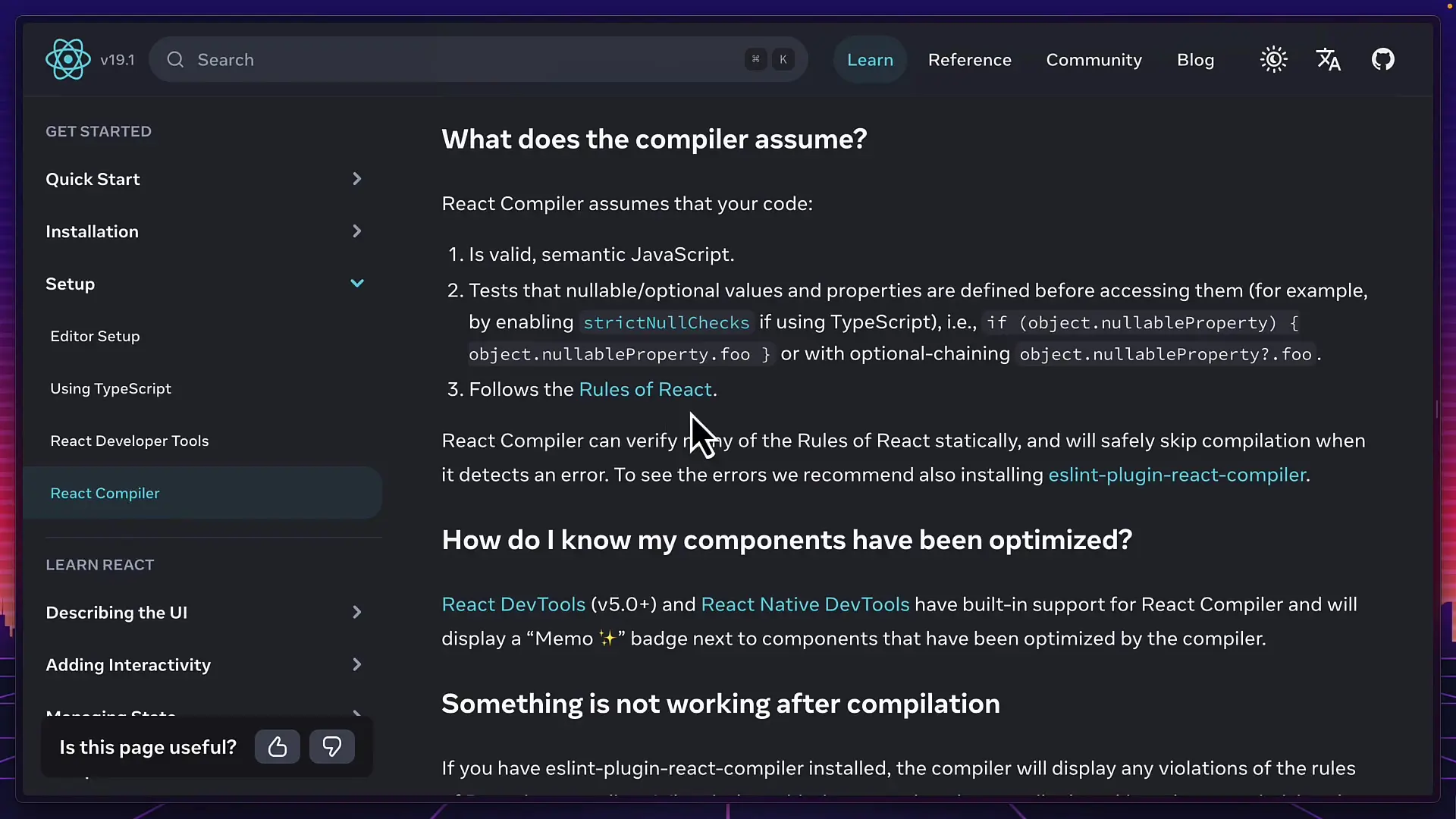Click 'object.nullableProperty?.foo' code snippet

coord(1166,354)
